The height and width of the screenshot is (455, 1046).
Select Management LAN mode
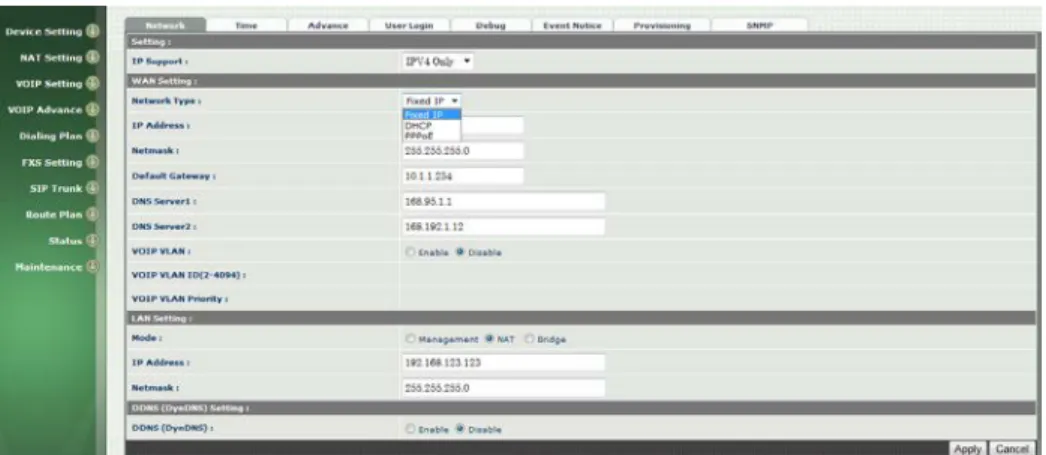(411, 339)
